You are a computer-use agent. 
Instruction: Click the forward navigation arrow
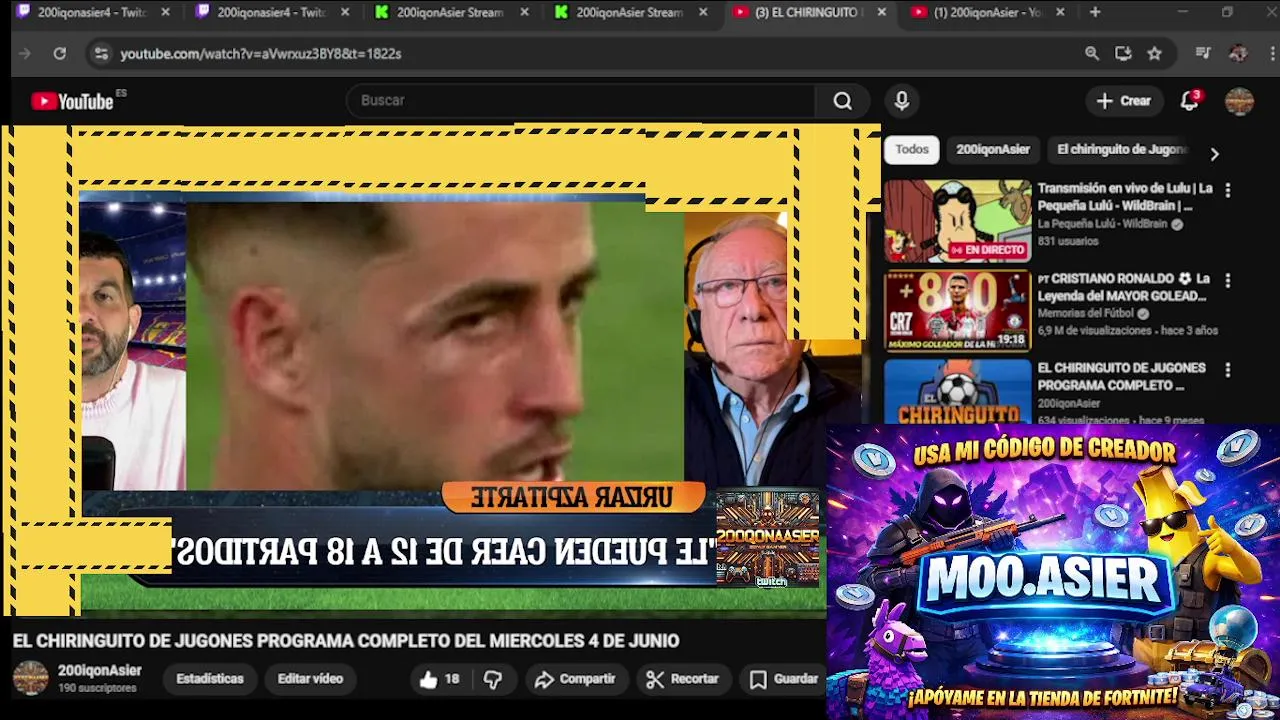tap(25, 54)
